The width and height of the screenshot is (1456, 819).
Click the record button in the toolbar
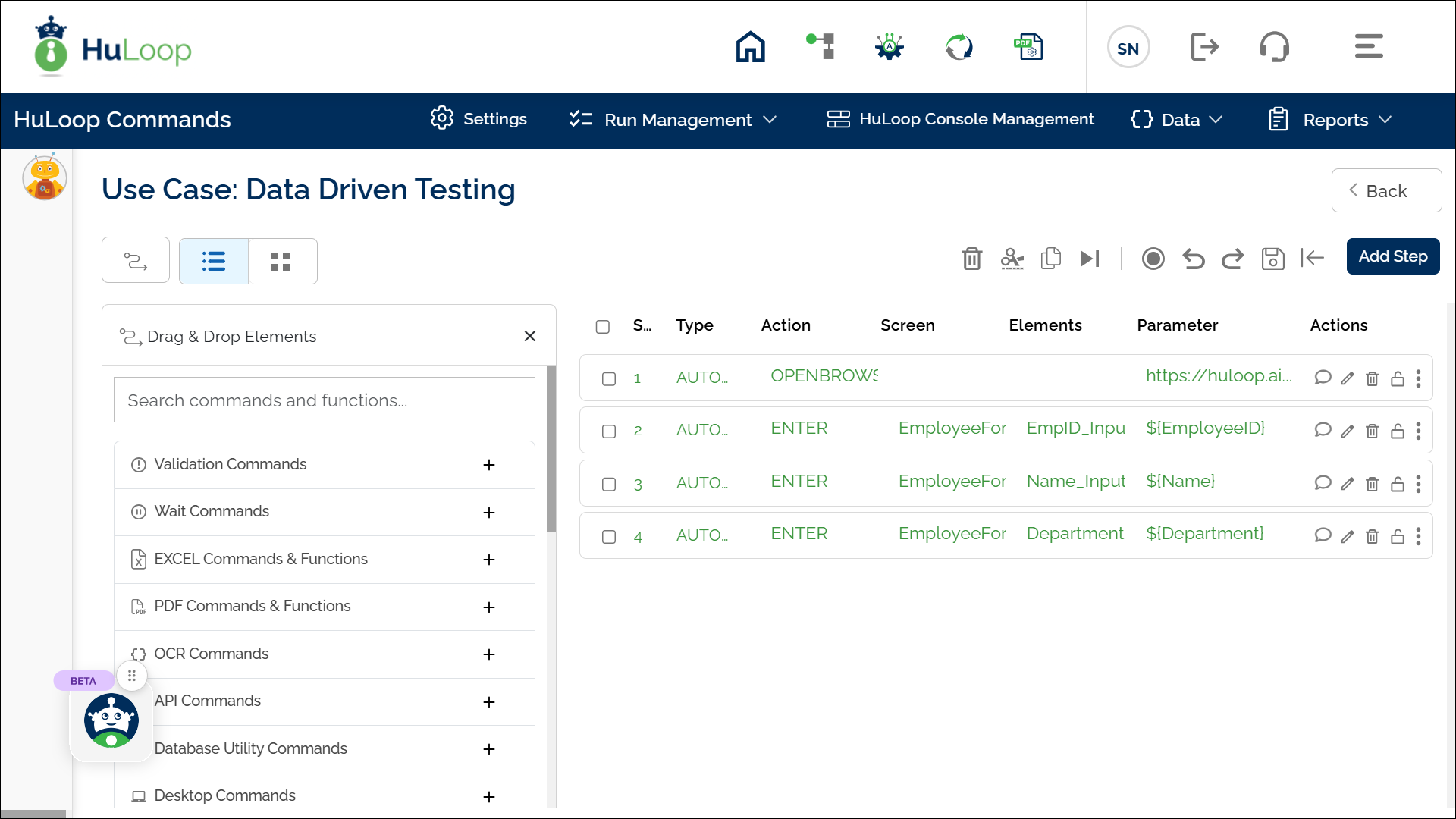(x=1153, y=259)
